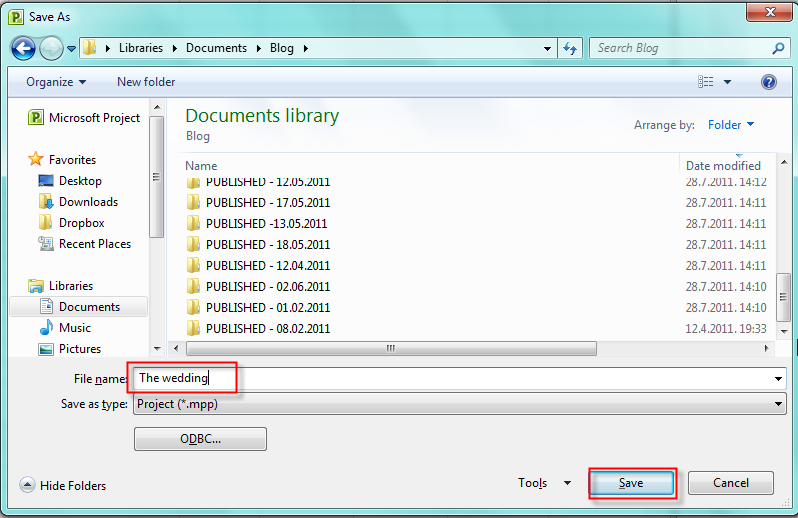Viewport: 798px width, 518px height.
Task: Click the Back navigation arrow button
Action: click(23, 48)
